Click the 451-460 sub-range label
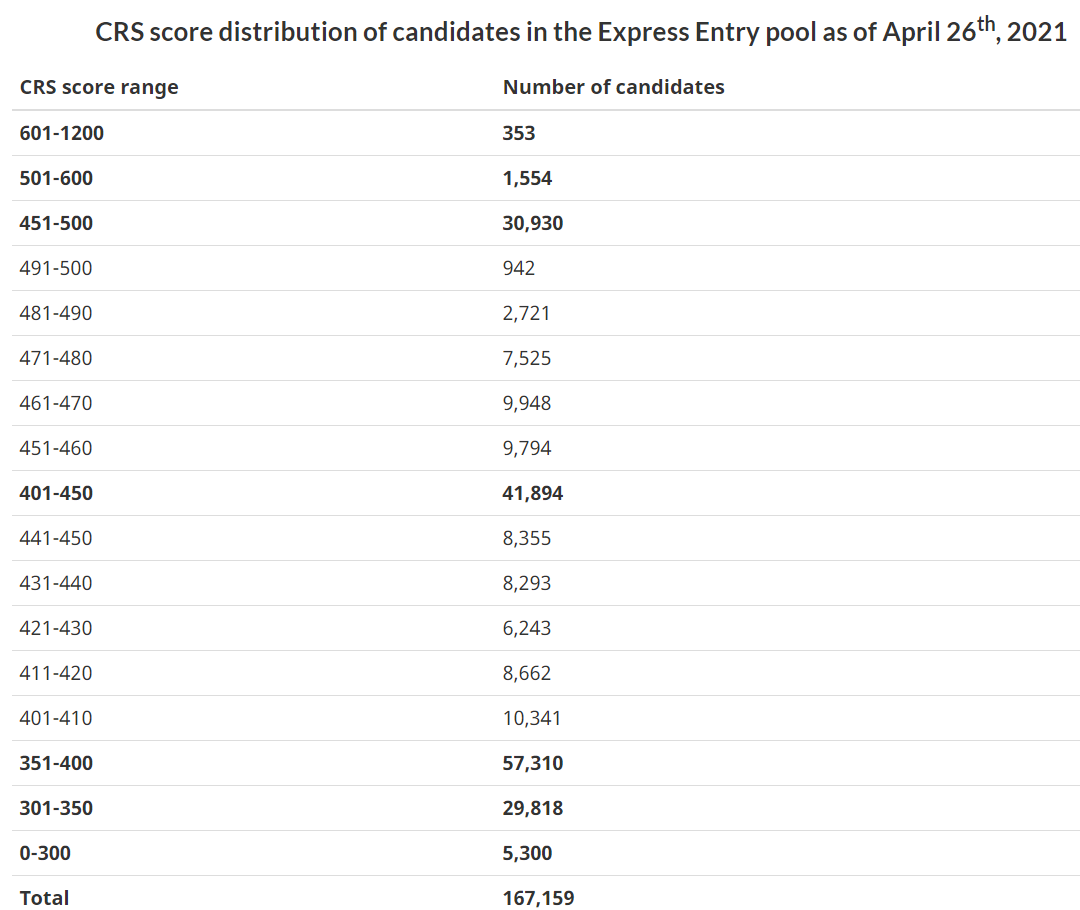This screenshot has height=910, width=1080. [56, 448]
